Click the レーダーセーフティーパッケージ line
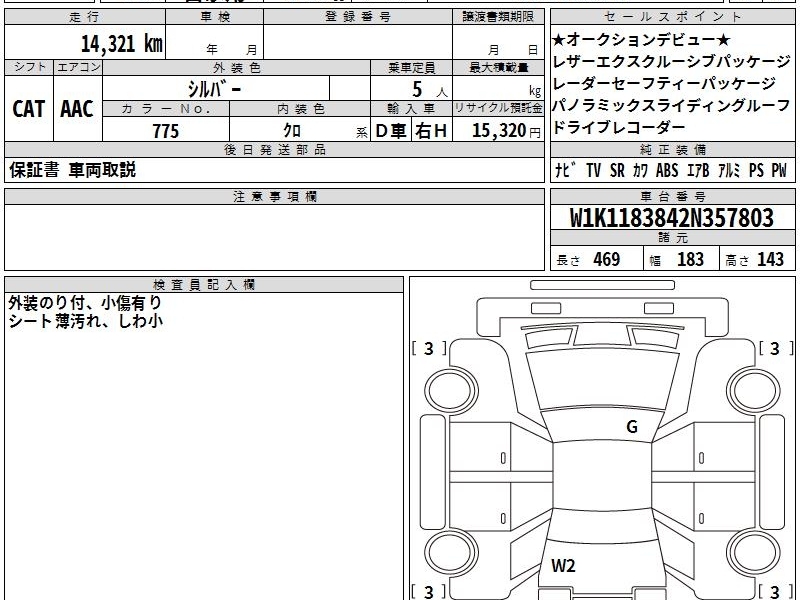The height and width of the screenshot is (600, 800). pos(664,84)
